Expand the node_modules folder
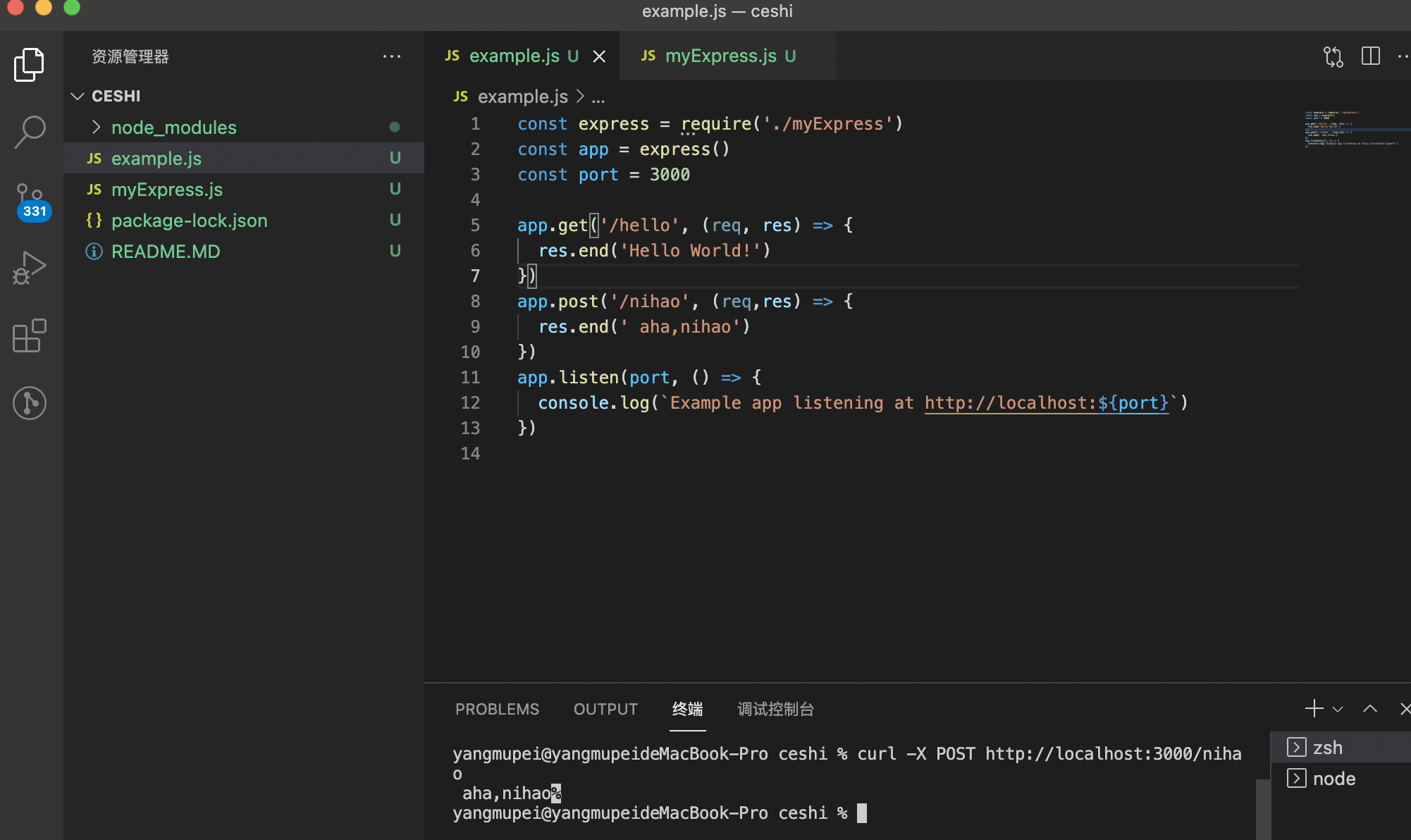 173,128
